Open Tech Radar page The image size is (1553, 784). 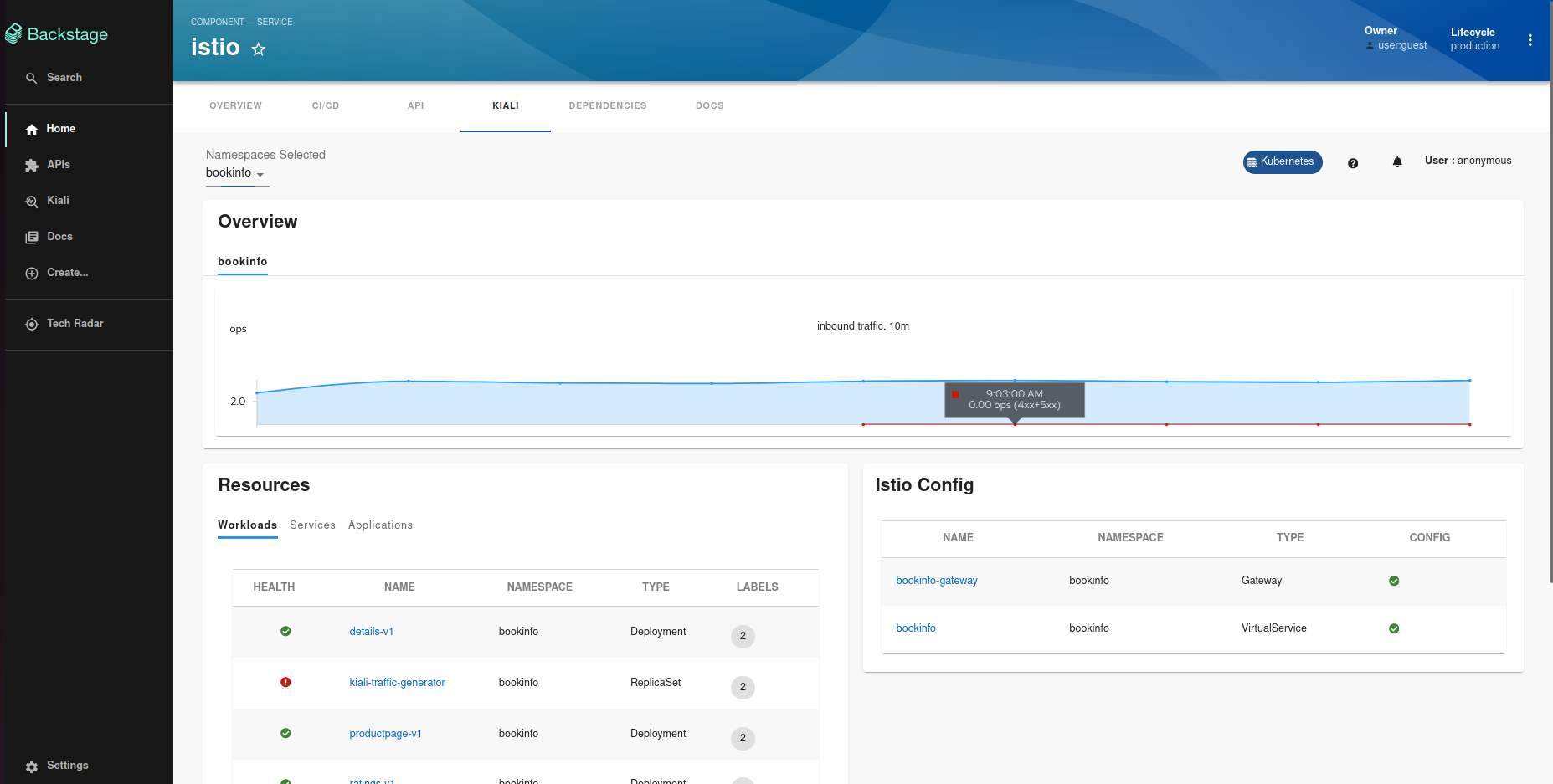(x=75, y=324)
